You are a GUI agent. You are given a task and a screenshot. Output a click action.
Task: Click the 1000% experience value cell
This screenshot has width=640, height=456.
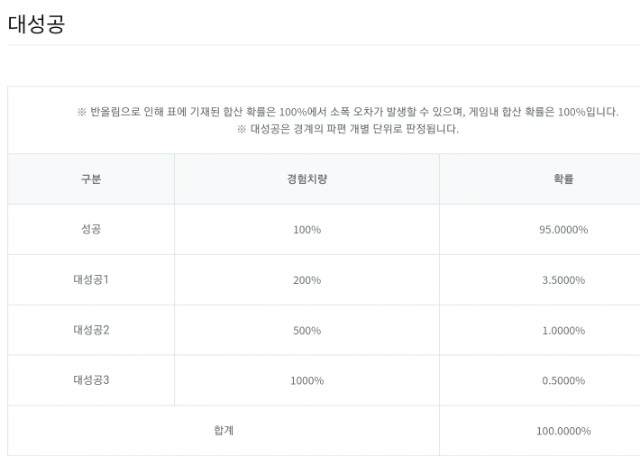tap(306, 380)
